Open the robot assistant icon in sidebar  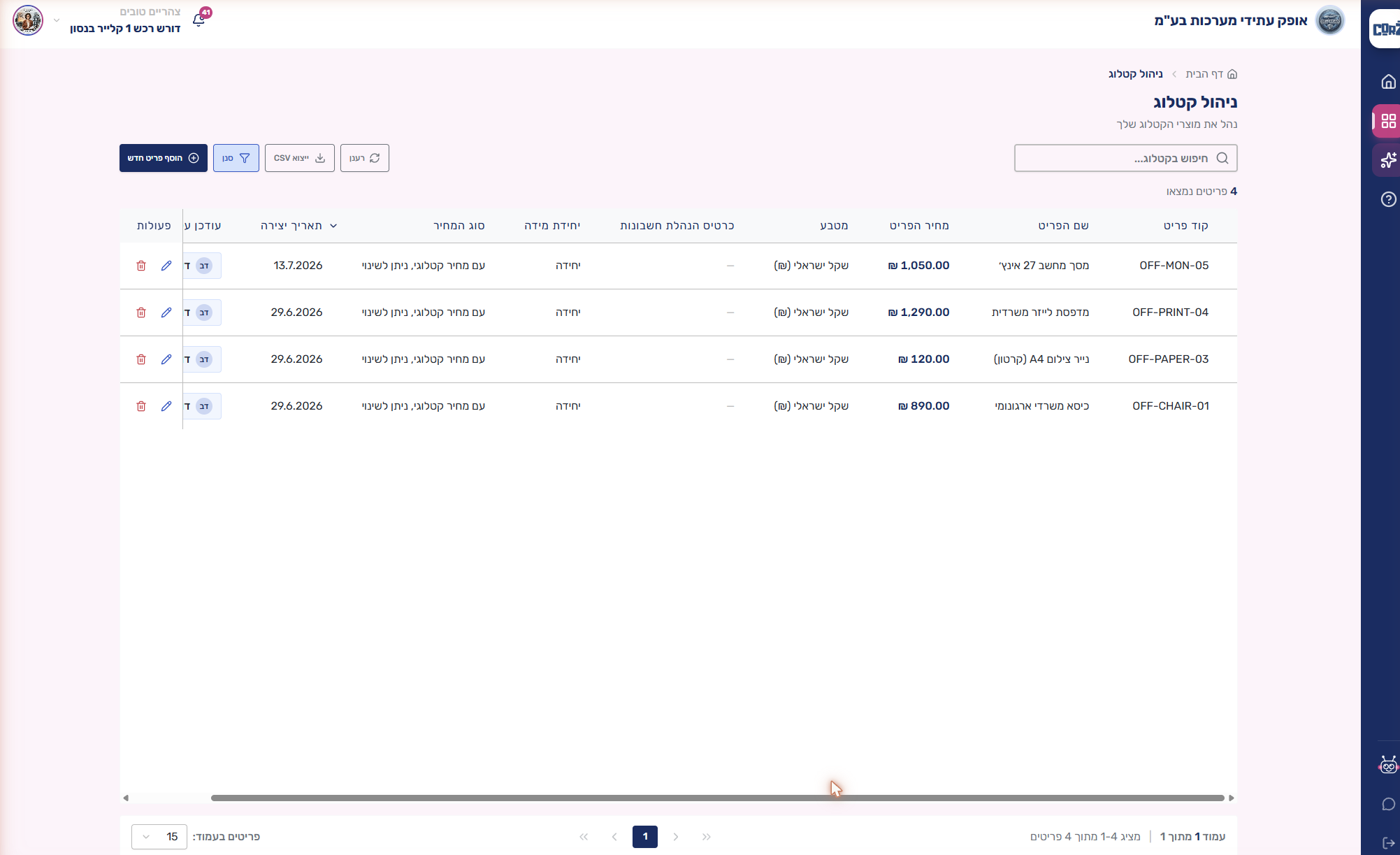(1388, 765)
